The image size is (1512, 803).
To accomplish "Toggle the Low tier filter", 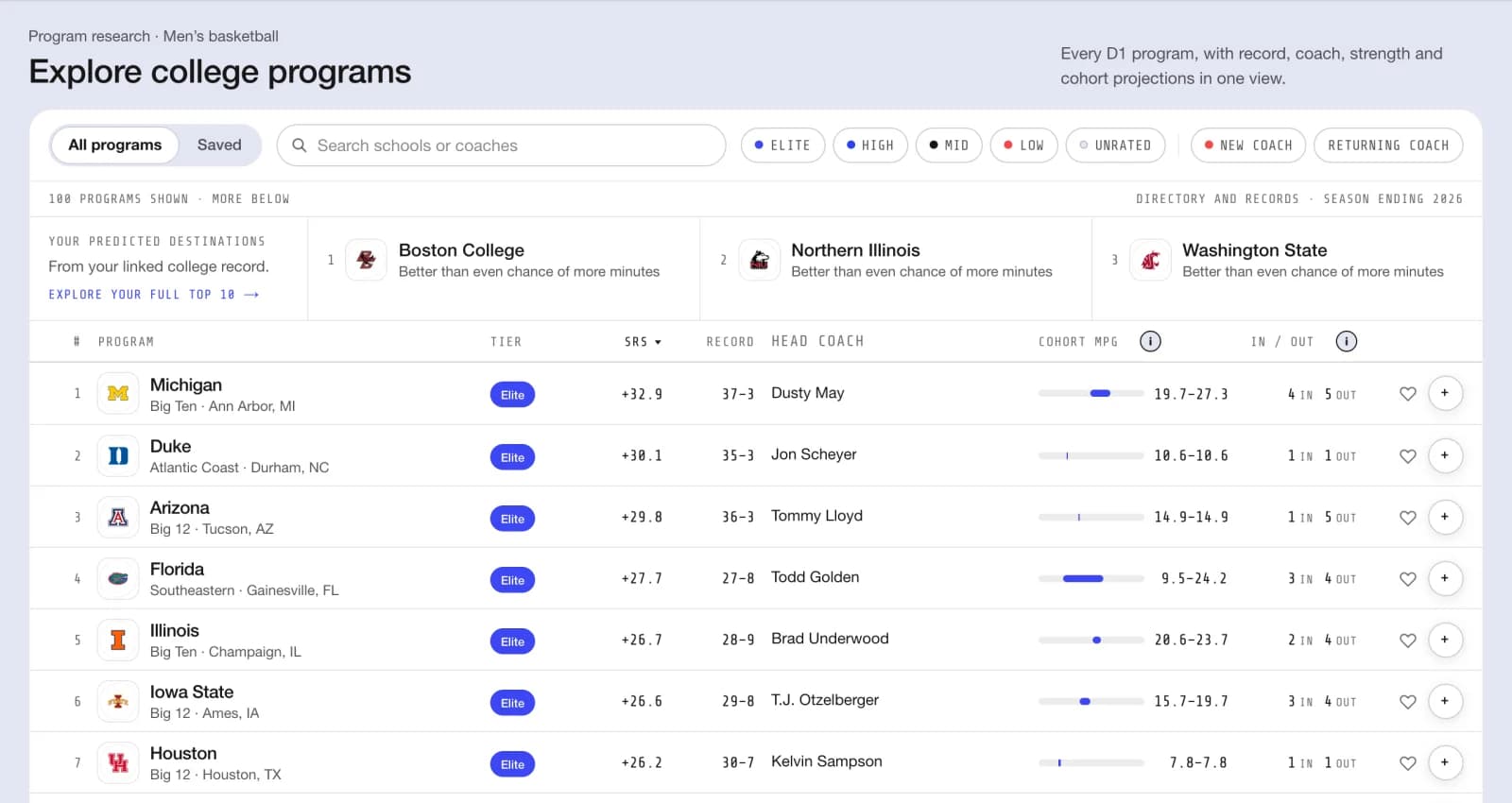I will point(1023,145).
